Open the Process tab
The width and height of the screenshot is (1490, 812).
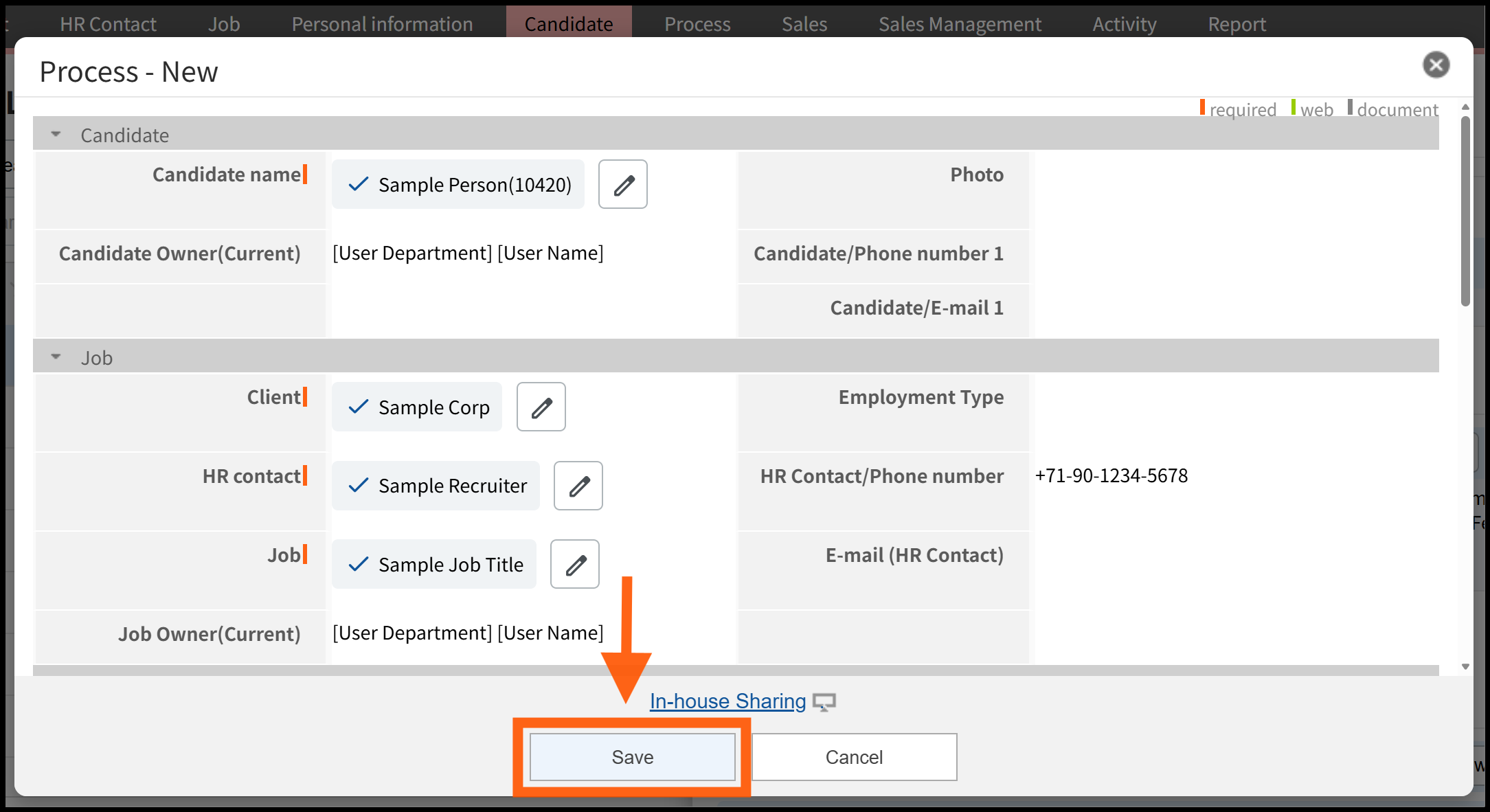pyautogui.click(x=697, y=24)
